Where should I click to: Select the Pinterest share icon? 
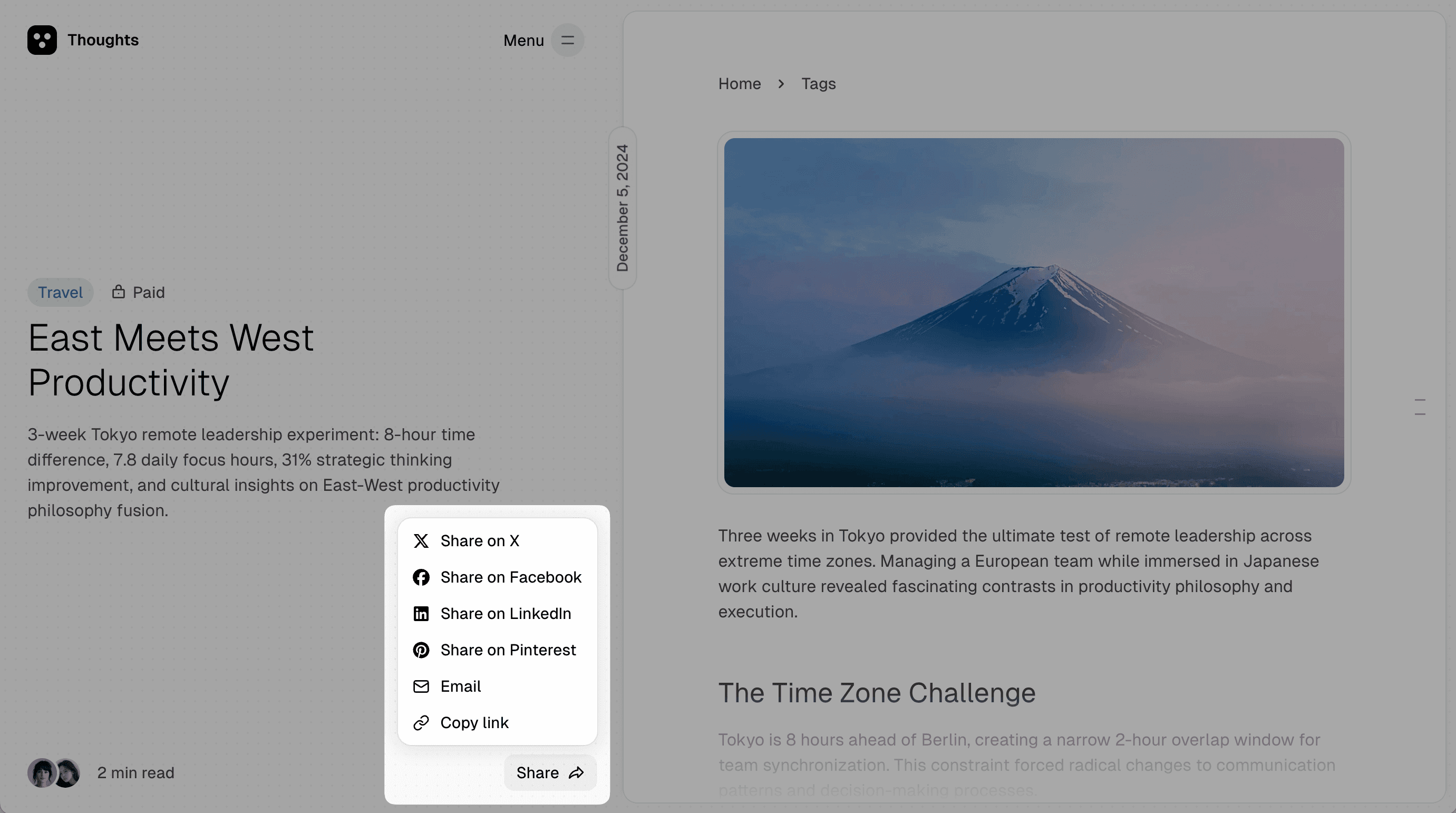[422, 650]
